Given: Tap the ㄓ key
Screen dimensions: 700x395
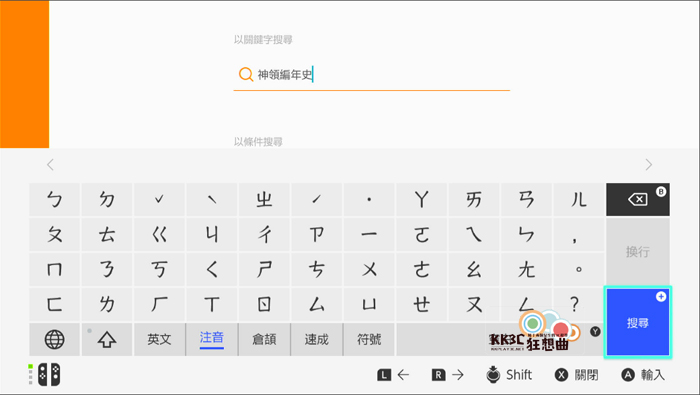Looking at the screenshot, I should tap(264, 199).
